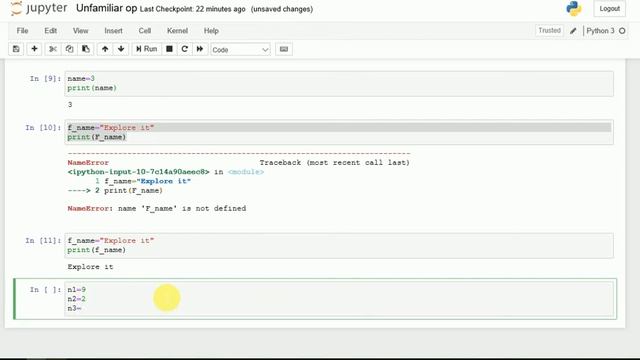The height and width of the screenshot is (360, 640).
Task: Click 'Traceback (most recent call last)' text
Action: click(x=334, y=162)
